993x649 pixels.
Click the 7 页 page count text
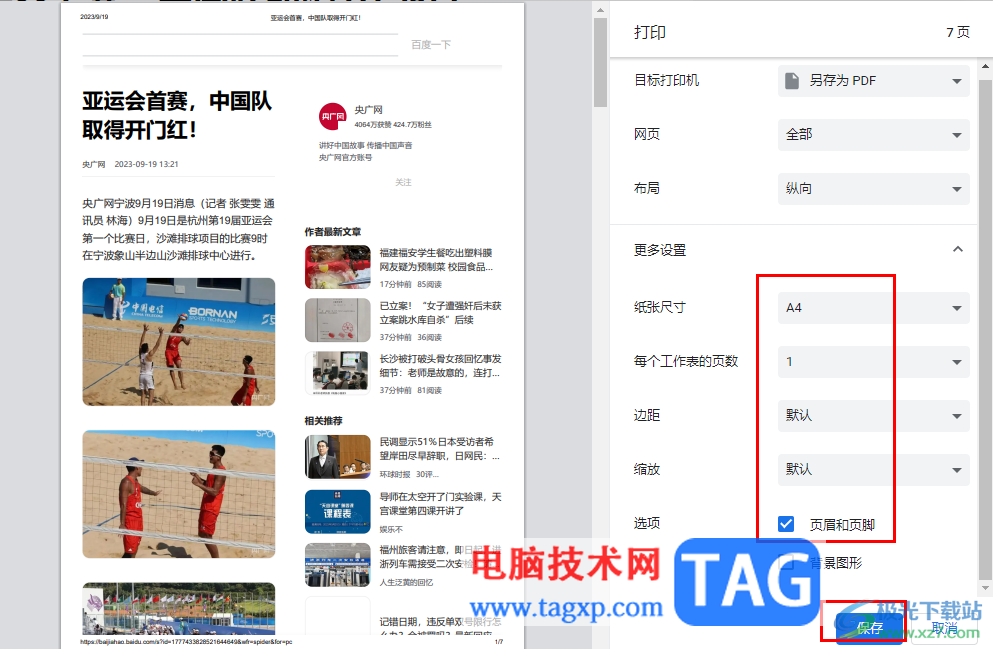click(x=958, y=32)
